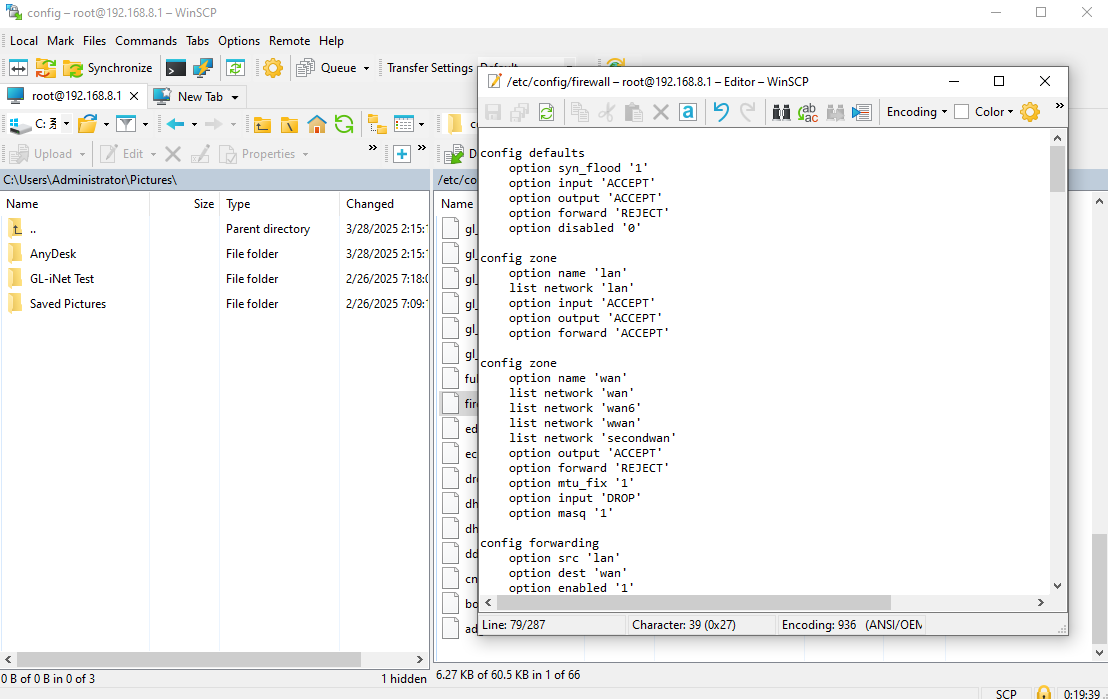Image resolution: width=1108 pixels, height=699 pixels.
Task: Click Go to Line icon in editor
Action: click(x=862, y=112)
